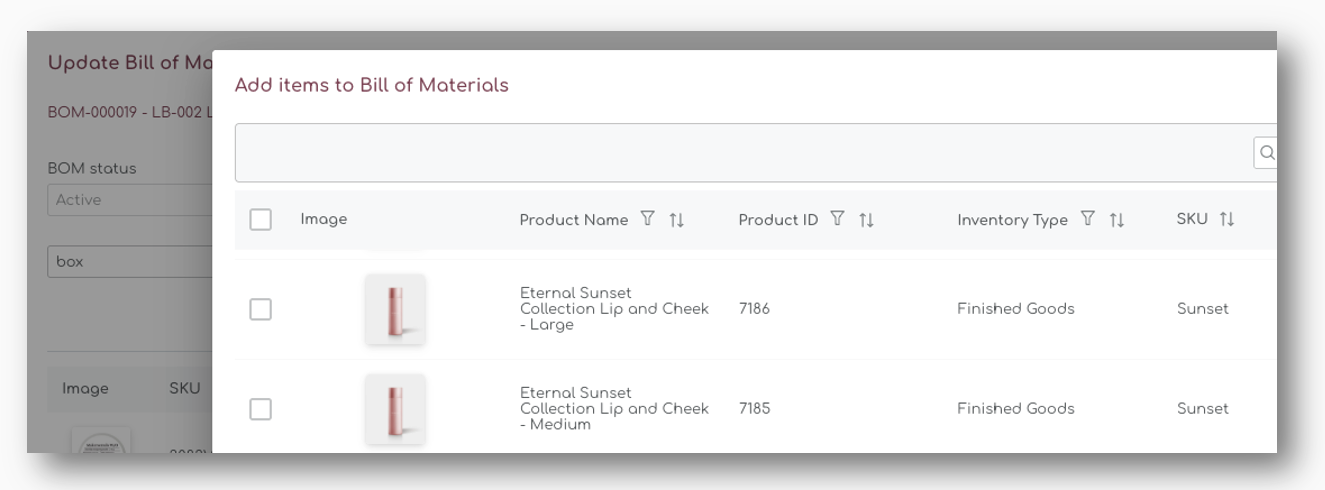Screen dimensions: 1325x490
Task: Toggle the select-all header checkbox
Action: tap(260, 219)
